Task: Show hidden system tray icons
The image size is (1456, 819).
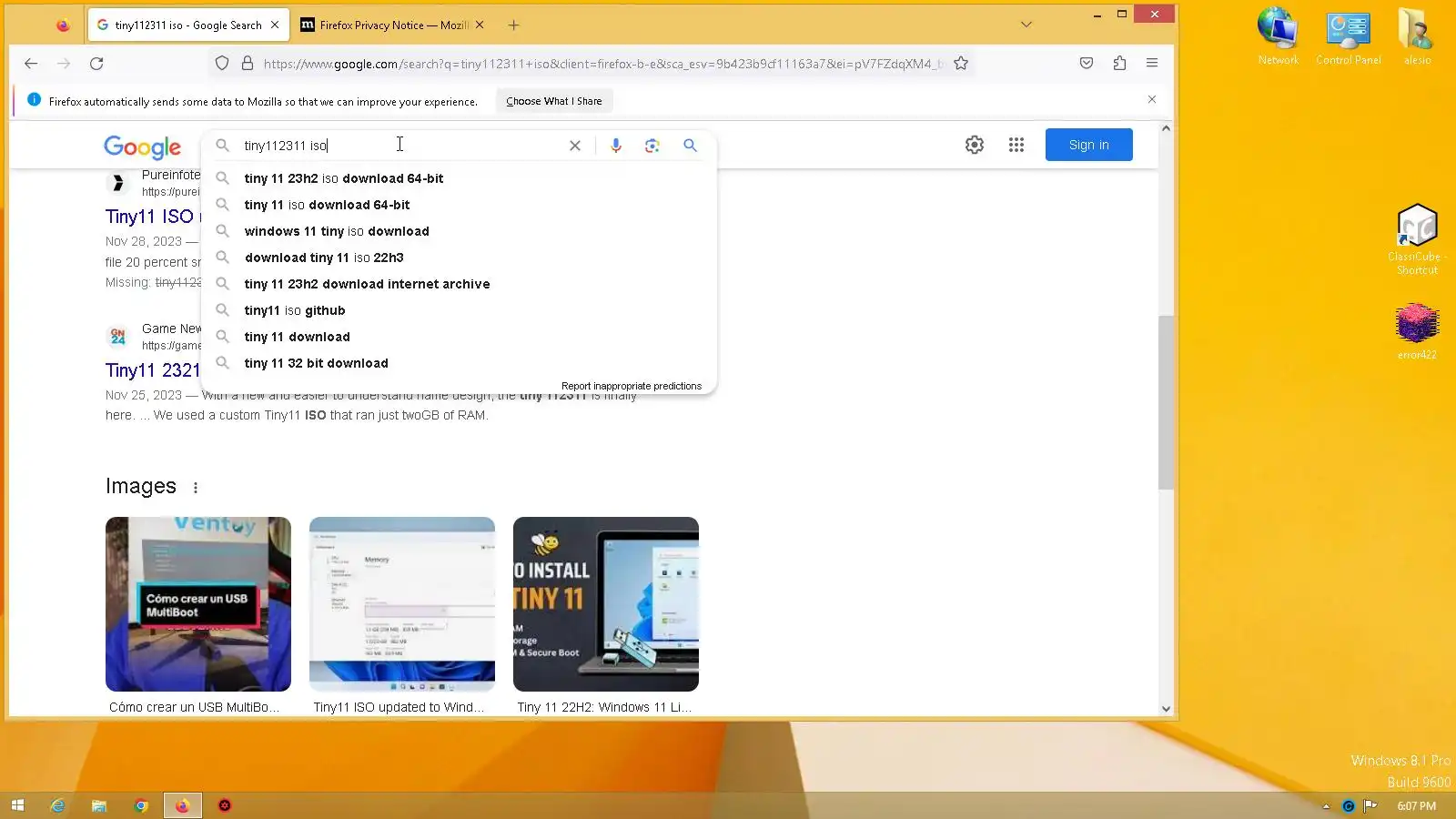Action: (1326, 806)
